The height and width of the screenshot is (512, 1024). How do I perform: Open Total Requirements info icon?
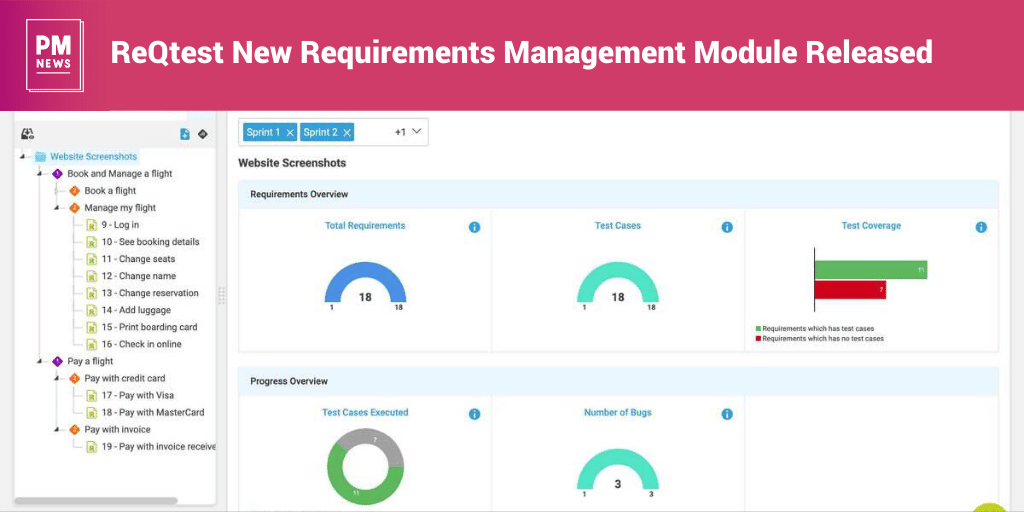click(475, 227)
